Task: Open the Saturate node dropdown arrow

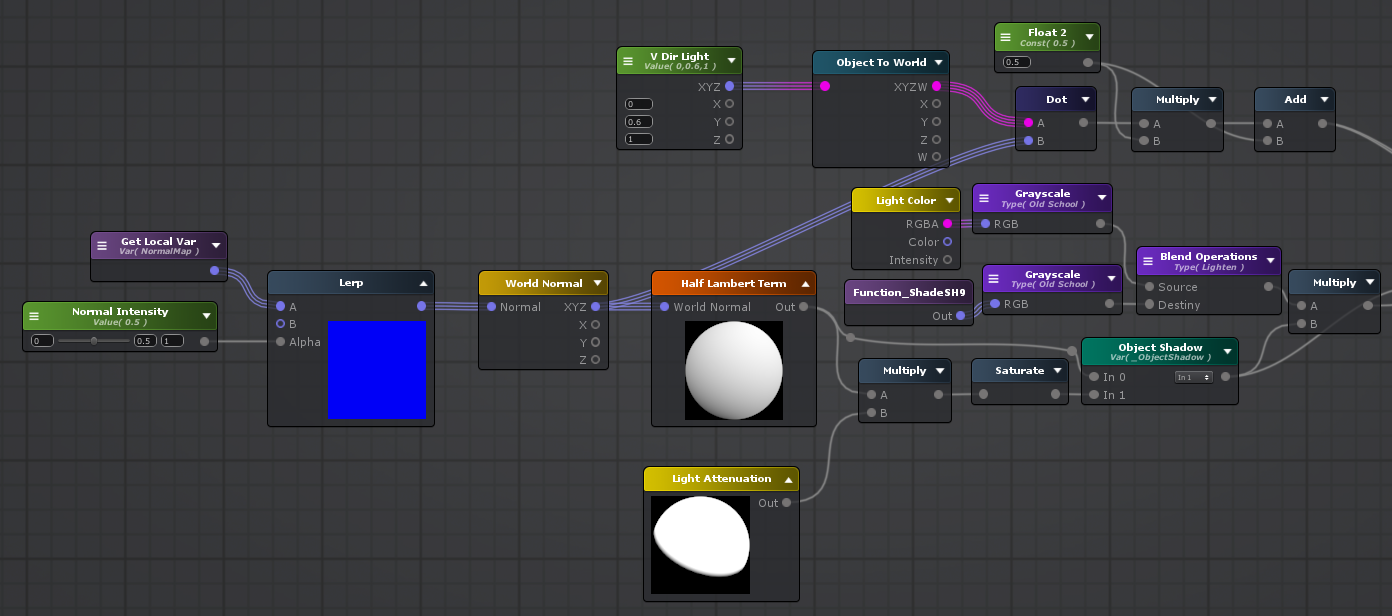Action: coord(1057,371)
